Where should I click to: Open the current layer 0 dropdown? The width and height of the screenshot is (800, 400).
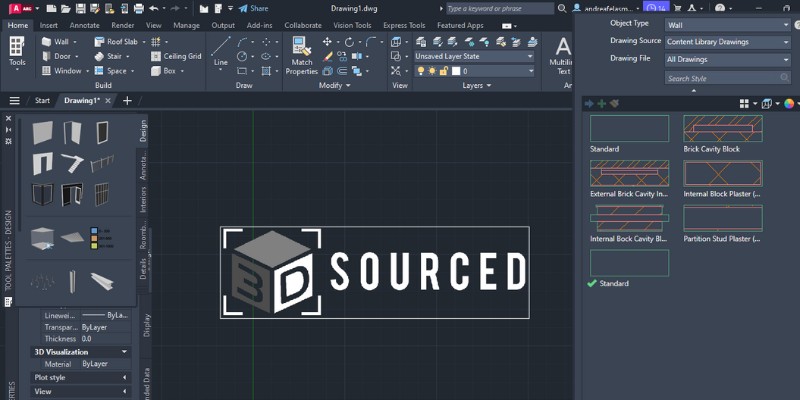(x=474, y=71)
